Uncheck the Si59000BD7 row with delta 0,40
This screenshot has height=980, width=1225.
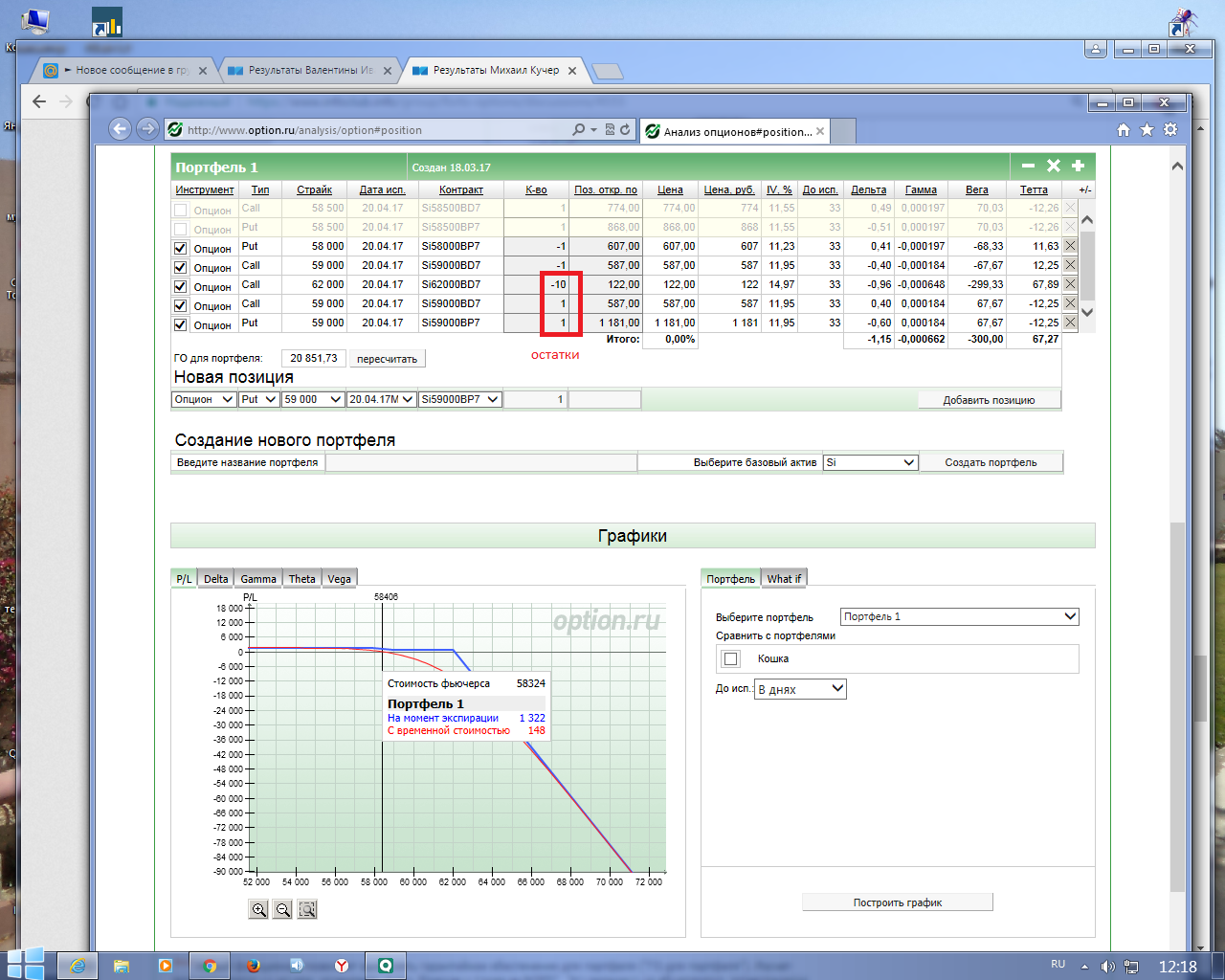click(x=181, y=305)
